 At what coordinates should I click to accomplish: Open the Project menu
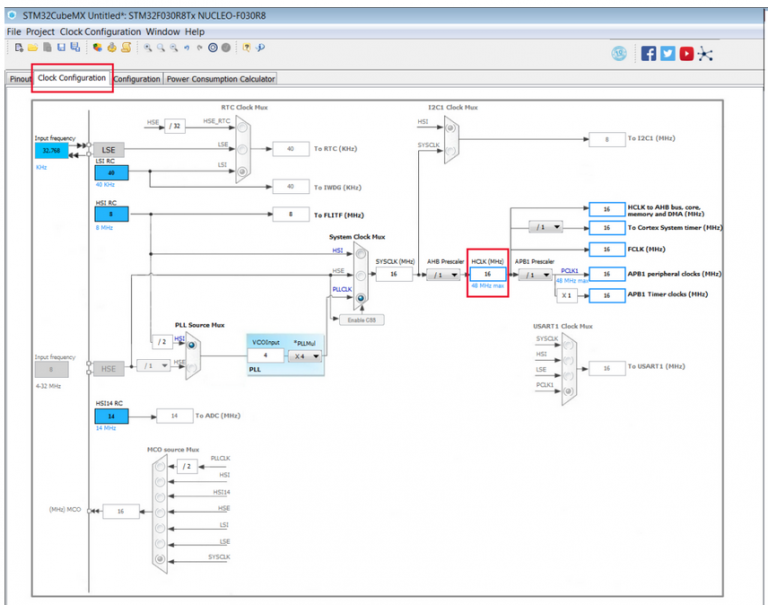click(x=40, y=31)
